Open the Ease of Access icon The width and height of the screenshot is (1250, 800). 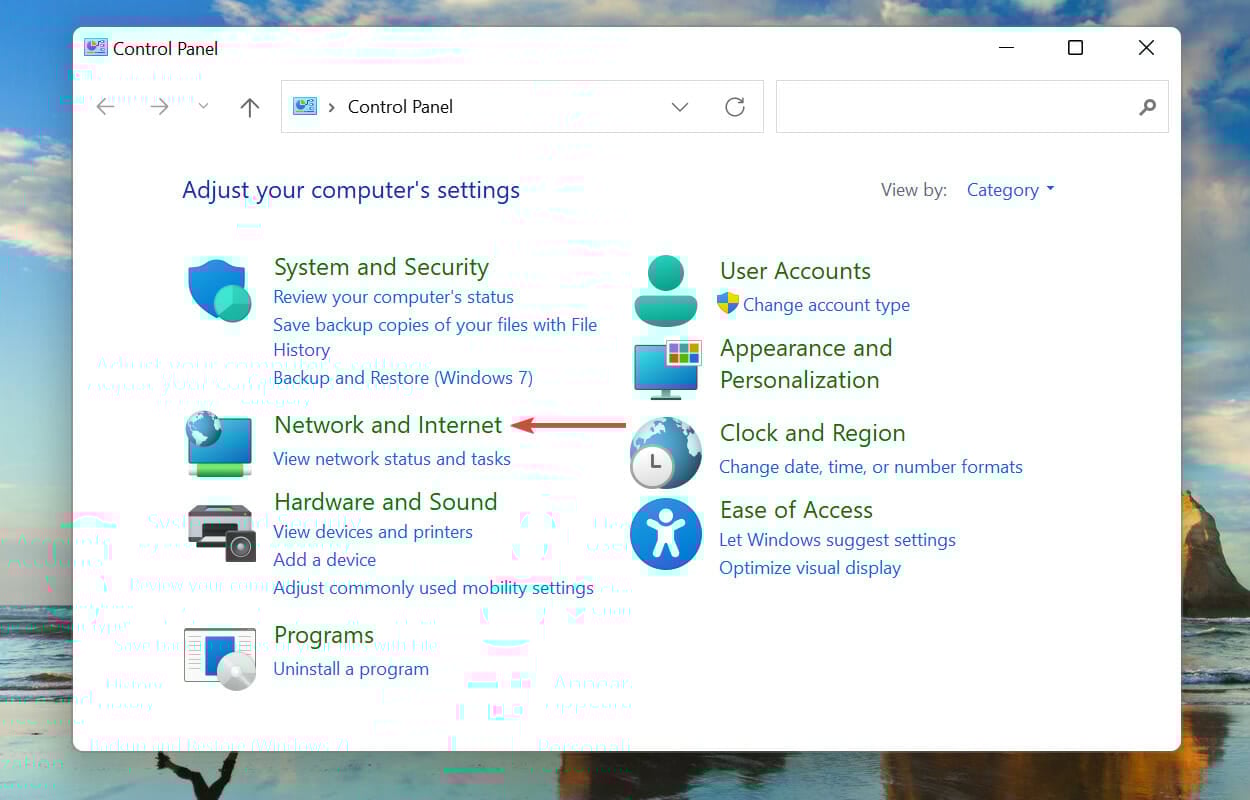[x=665, y=533]
